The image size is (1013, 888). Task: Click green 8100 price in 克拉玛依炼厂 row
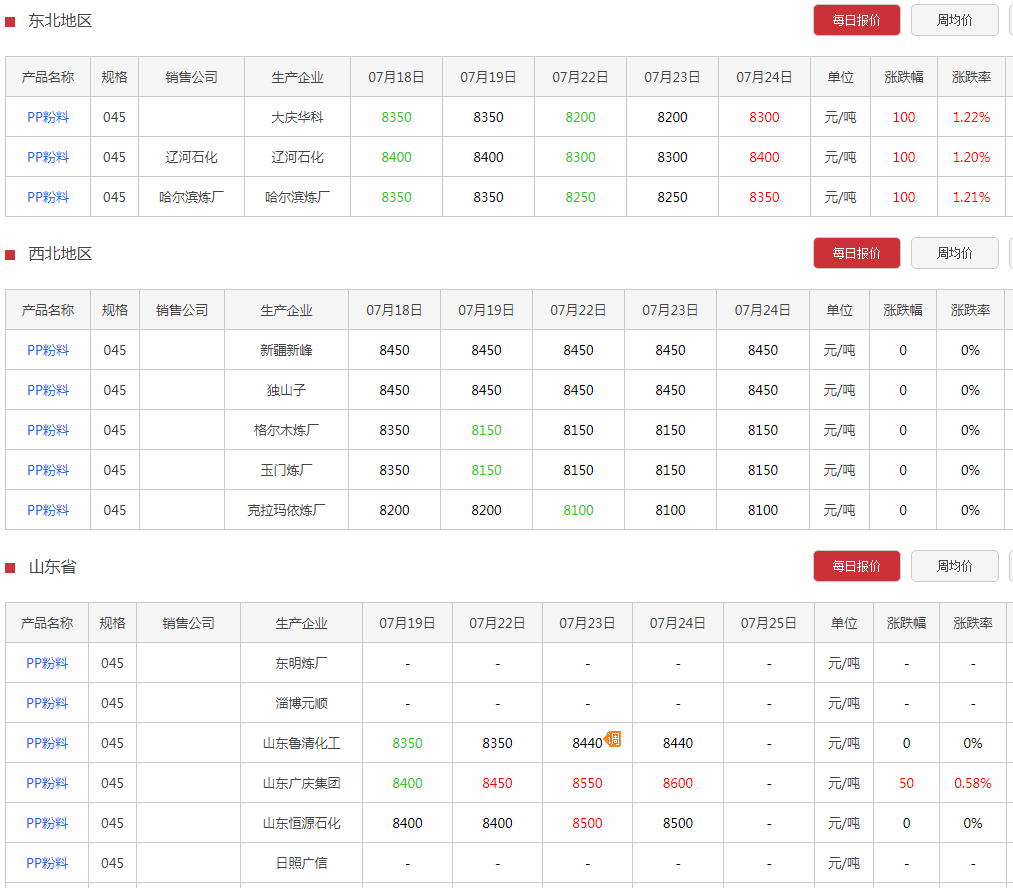(578, 511)
